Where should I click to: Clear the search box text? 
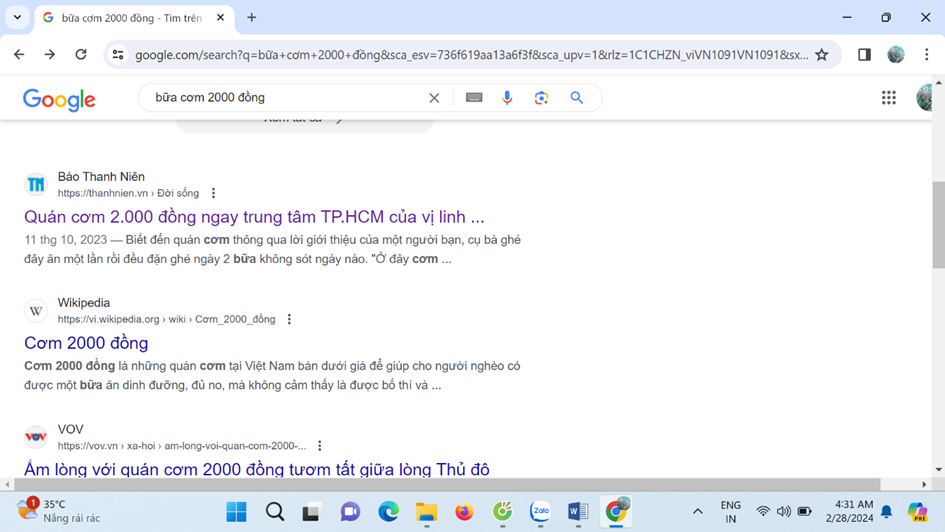click(x=434, y=98)
